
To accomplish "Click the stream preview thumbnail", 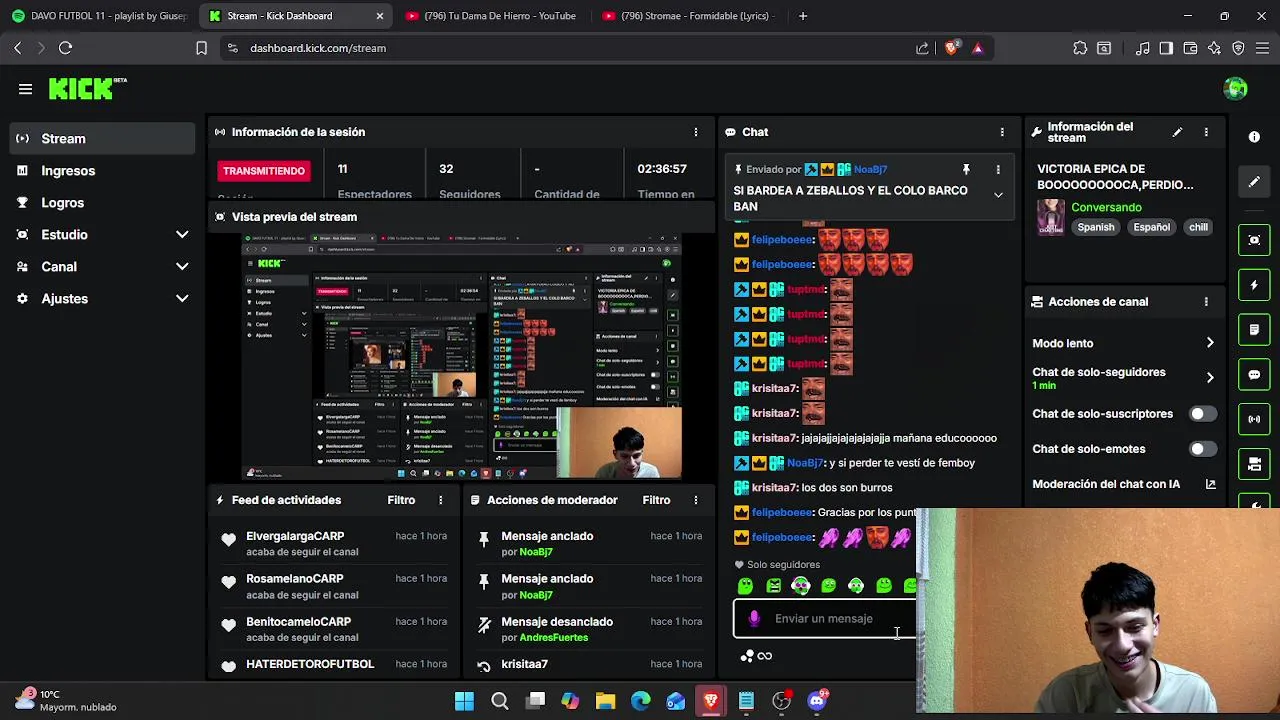I will 461,356.
